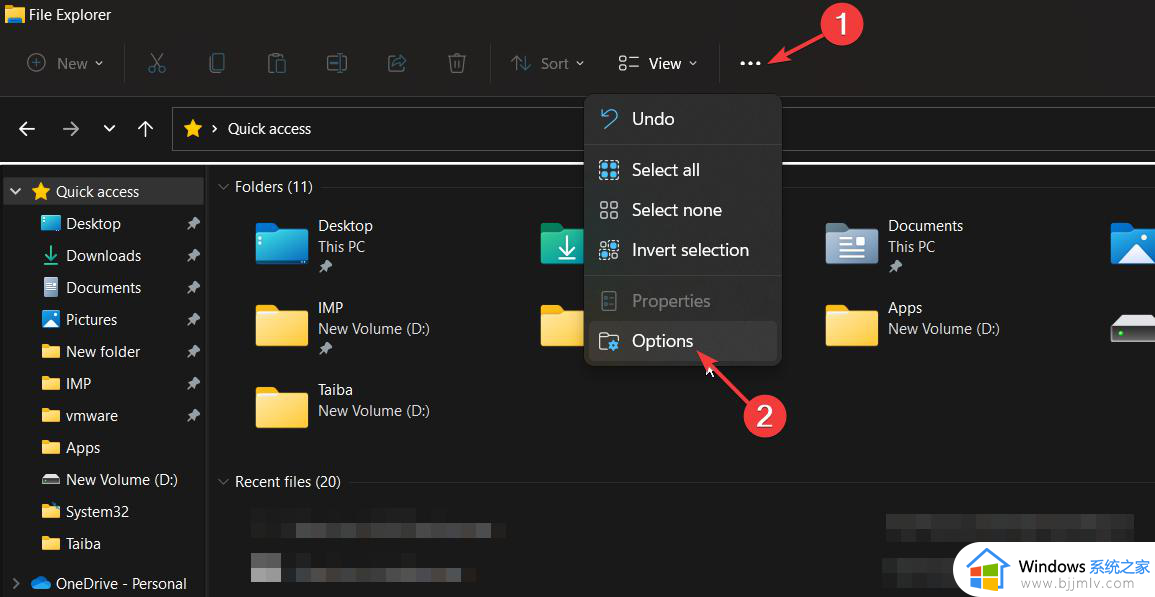Click the Copy icon in toolbar
The height and width of the screenshot is (597, 1155).
[217, 63]
